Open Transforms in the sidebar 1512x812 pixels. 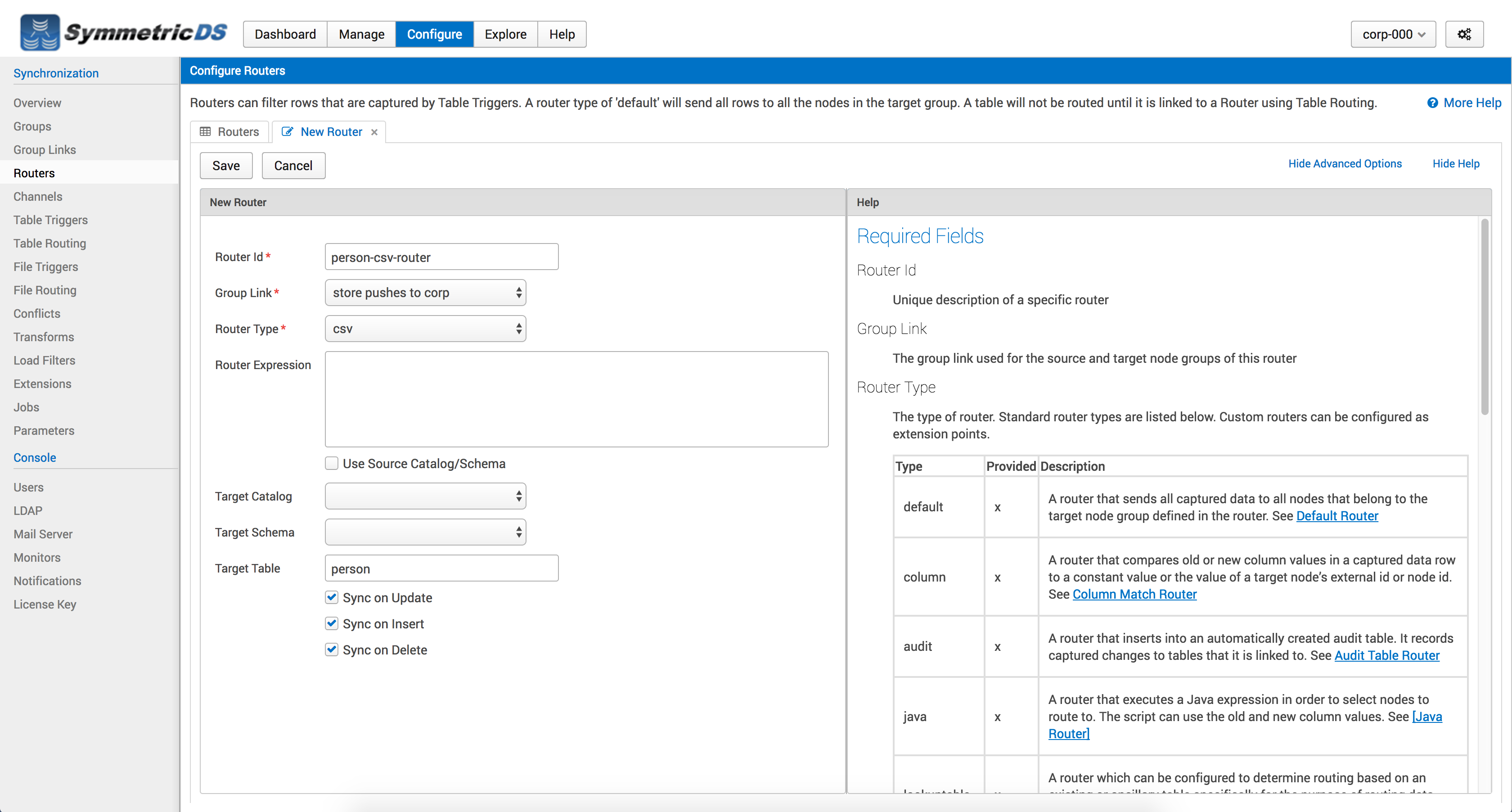(44, 337)
